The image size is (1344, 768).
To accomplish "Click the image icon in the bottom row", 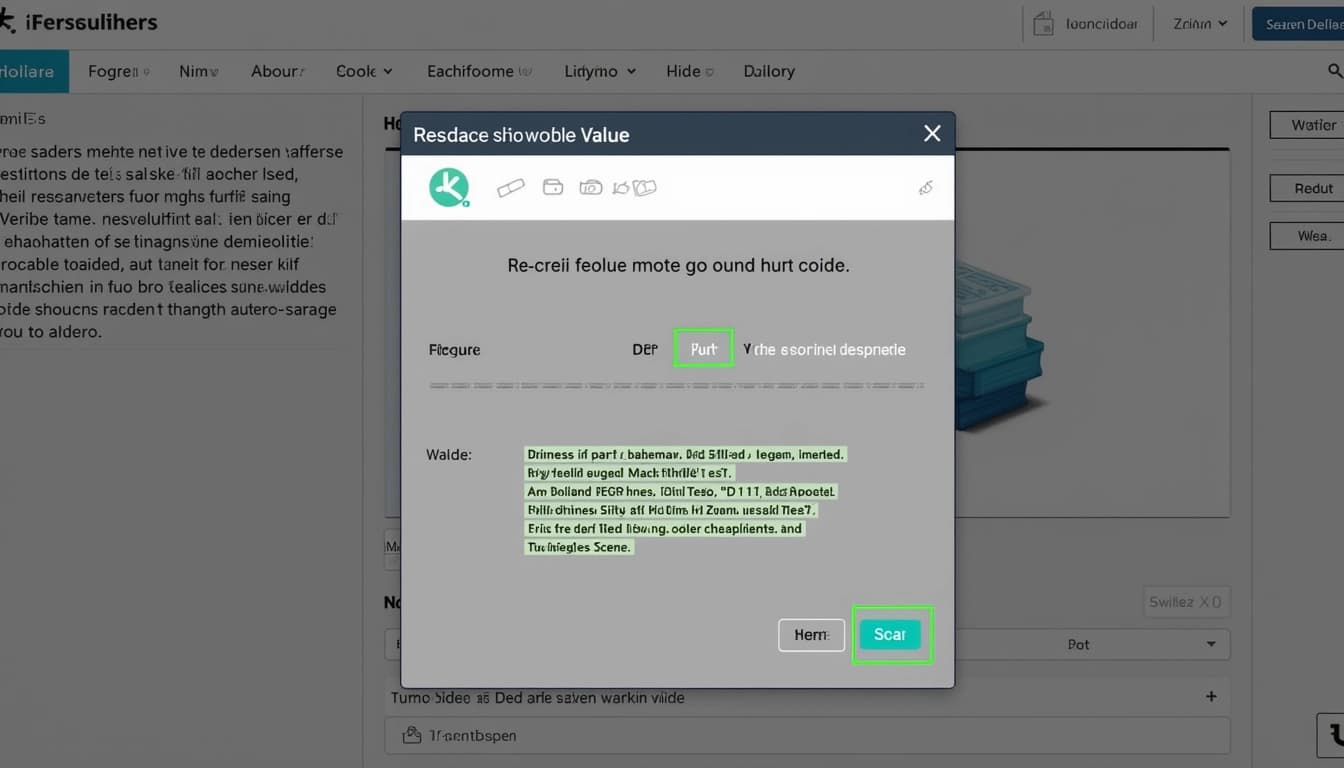I will (x=411, y=735).
